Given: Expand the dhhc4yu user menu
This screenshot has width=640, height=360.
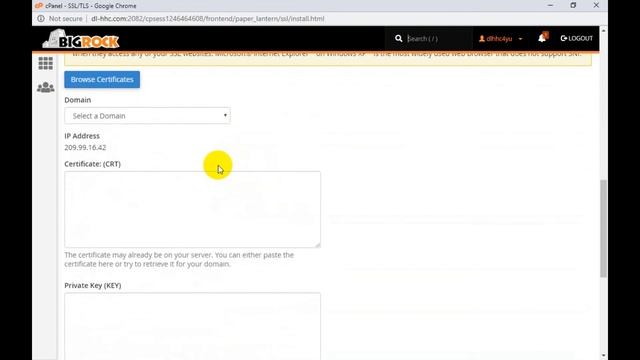Looking at the screenshot, I should click(500, 38).
